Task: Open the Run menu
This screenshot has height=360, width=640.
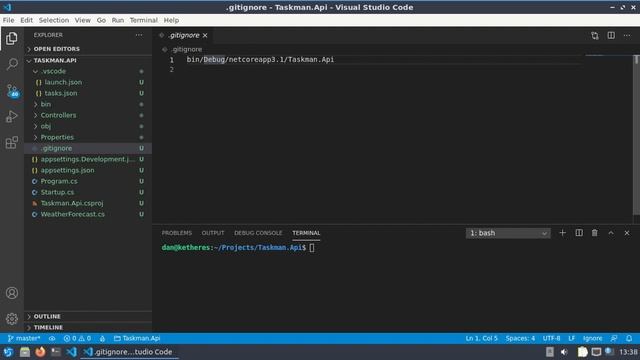Action: [118, 20]
